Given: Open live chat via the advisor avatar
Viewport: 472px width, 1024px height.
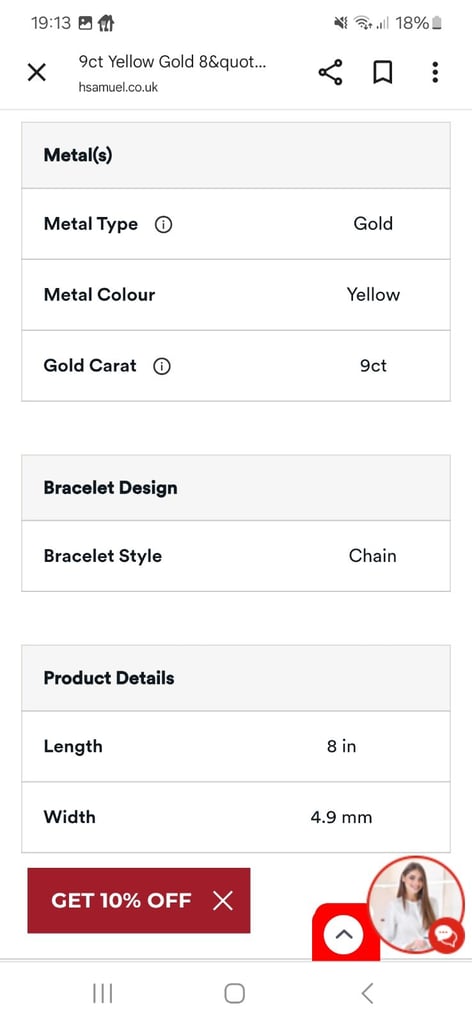Looking at the screenshot, I should (x=415, y=903).
